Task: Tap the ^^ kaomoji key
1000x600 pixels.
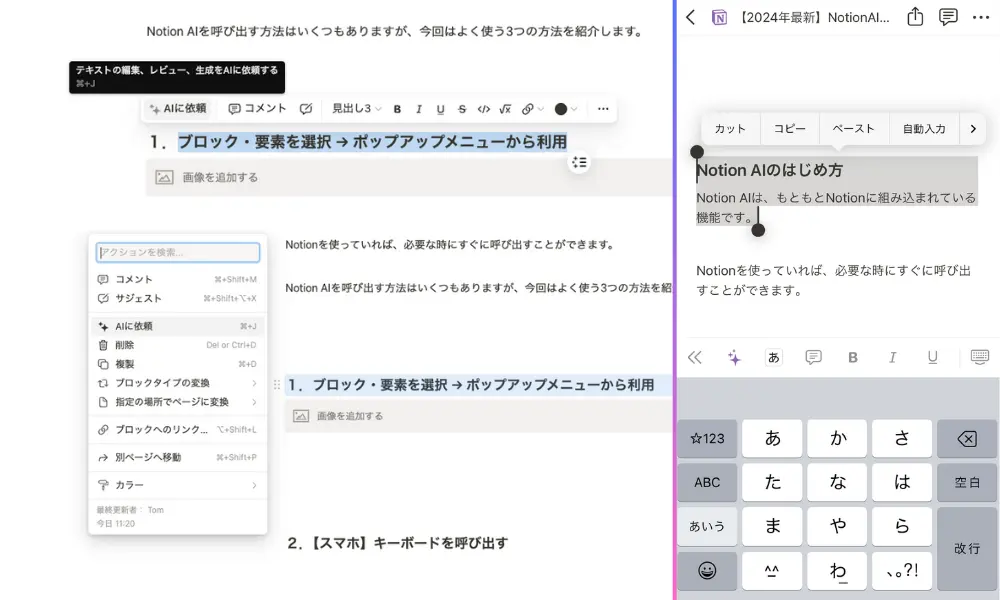Action: (772, 571)
